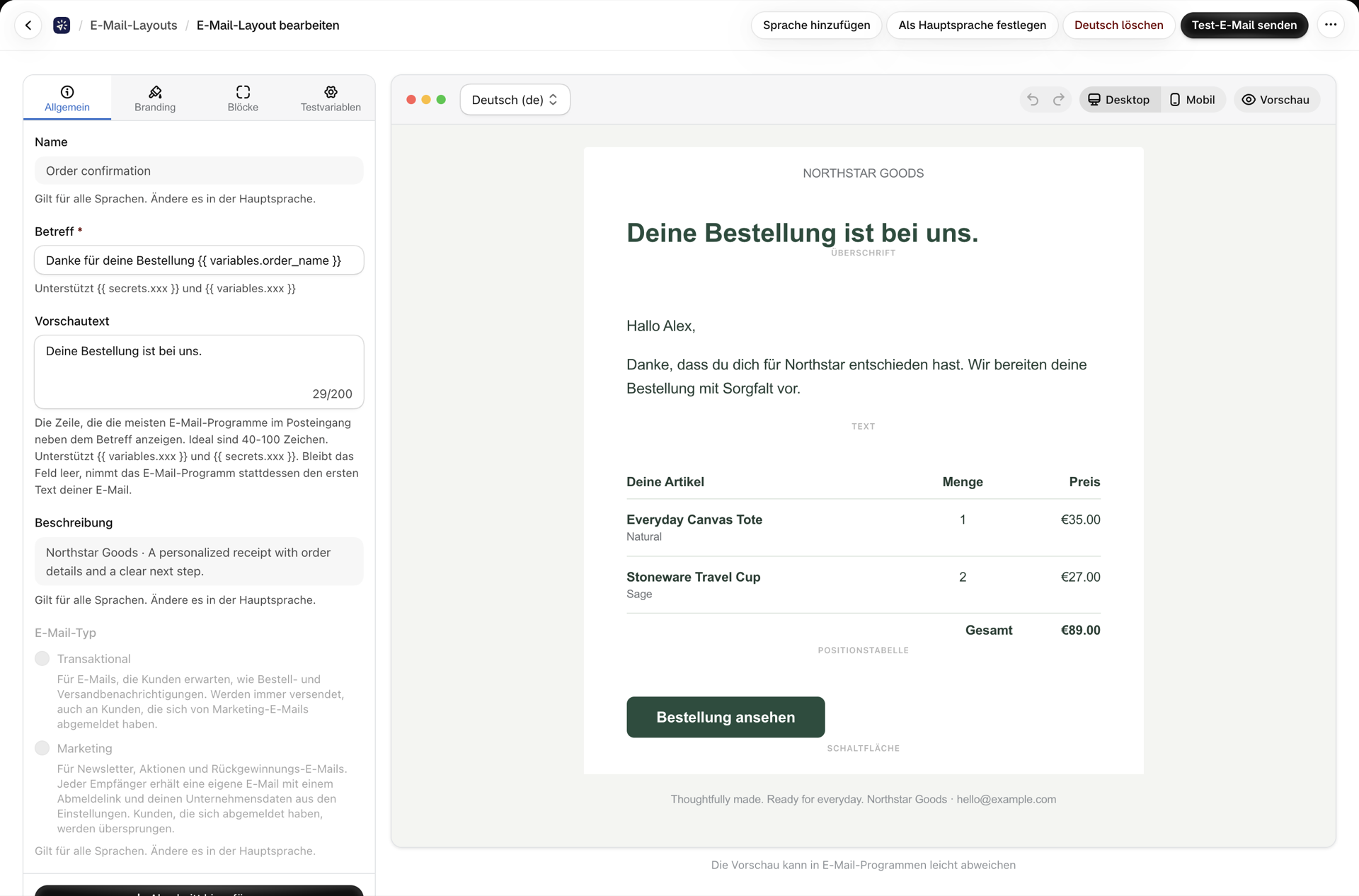Select the Marketing radio option
Viewport: 1359px width, 896px height.
(x=42, y=748)
